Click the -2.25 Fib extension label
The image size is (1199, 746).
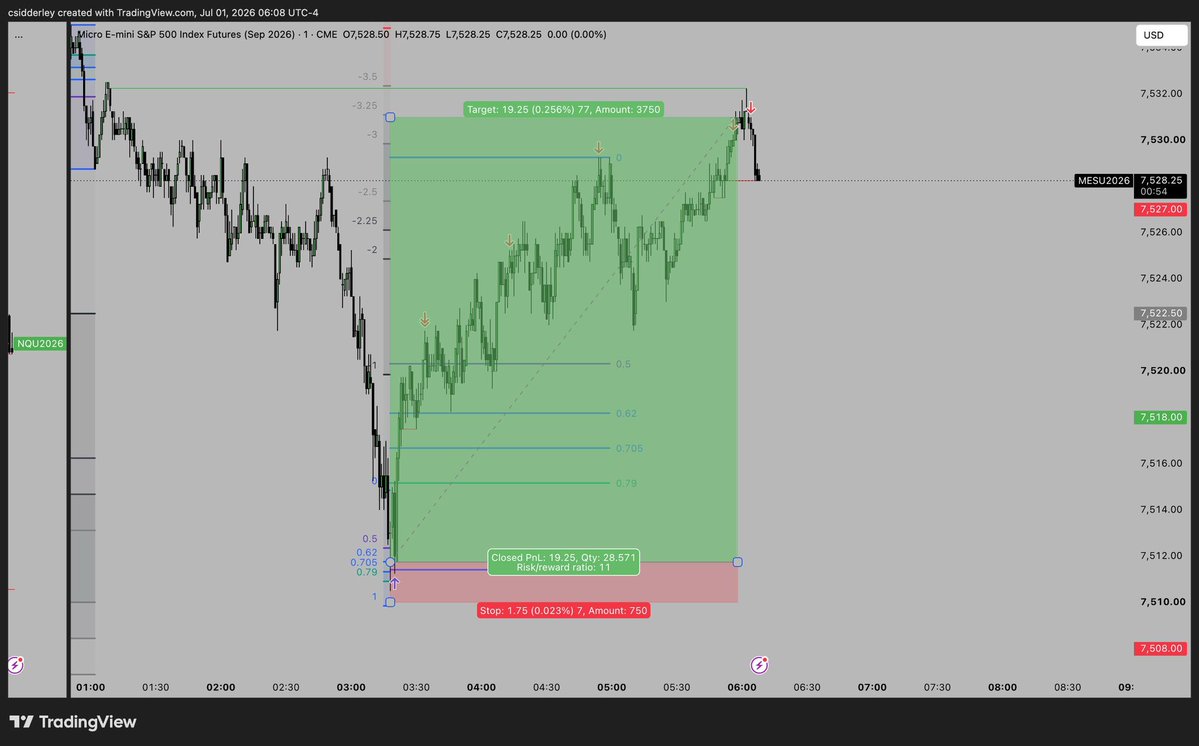click(365, 221)
